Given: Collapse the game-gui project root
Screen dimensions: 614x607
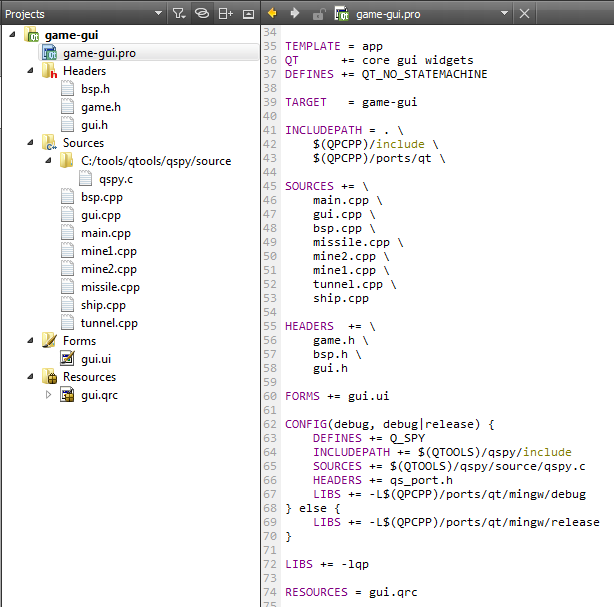Looking at the screenshot, I should (12, 35).
